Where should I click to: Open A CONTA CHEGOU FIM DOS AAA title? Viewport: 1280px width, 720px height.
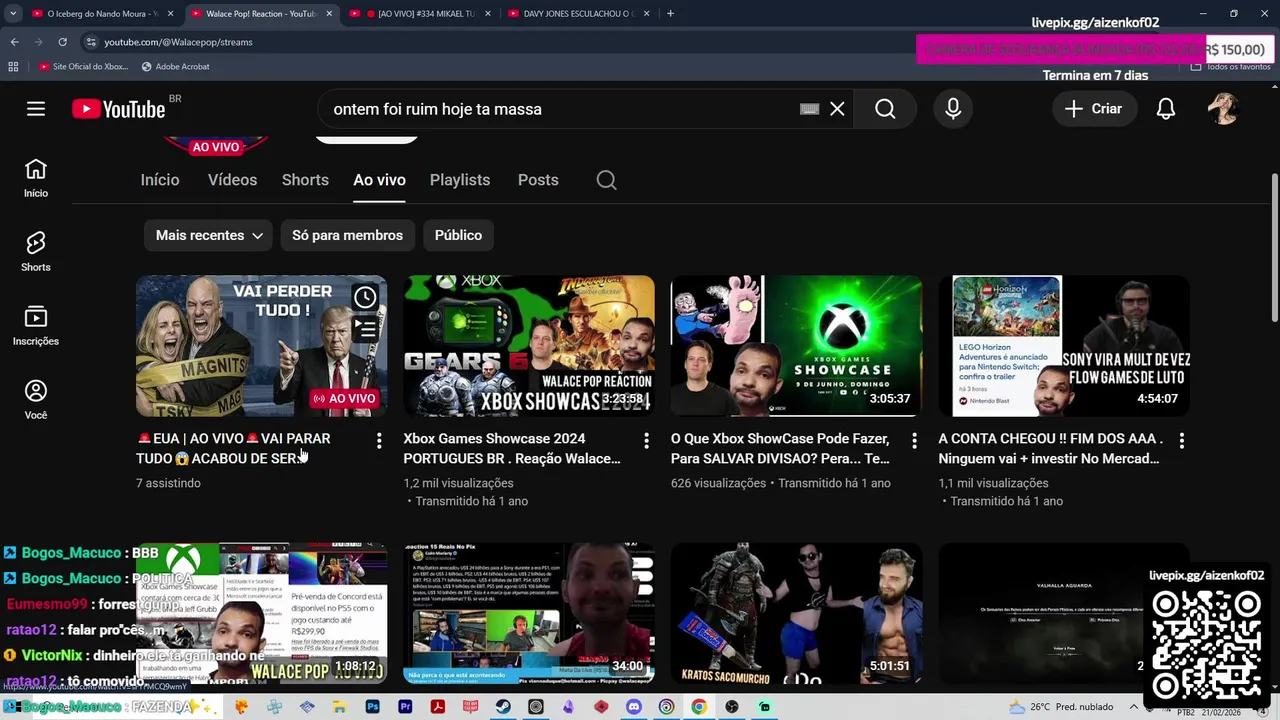[x=1050, y=448]
